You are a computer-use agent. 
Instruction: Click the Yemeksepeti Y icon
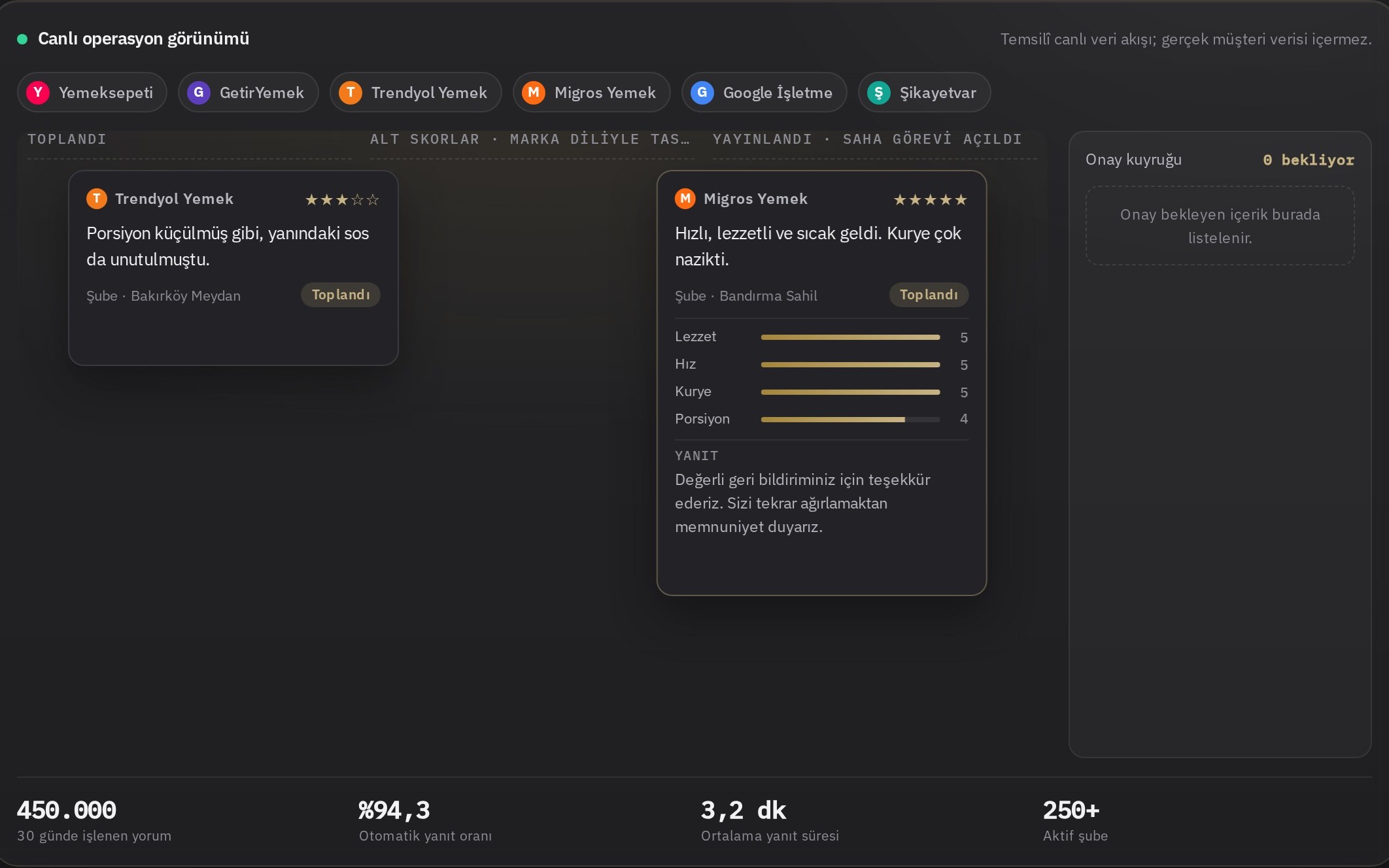click(38, 92)
